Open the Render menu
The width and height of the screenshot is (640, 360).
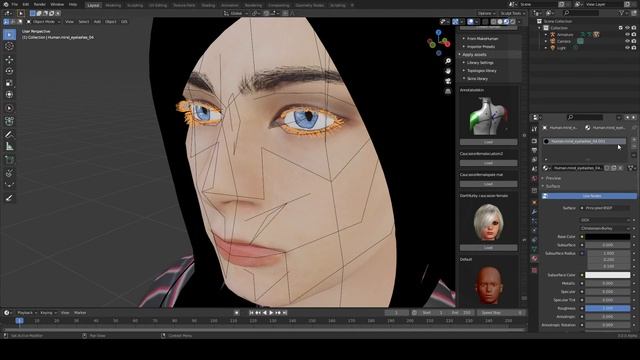click(x=40, y=4)
